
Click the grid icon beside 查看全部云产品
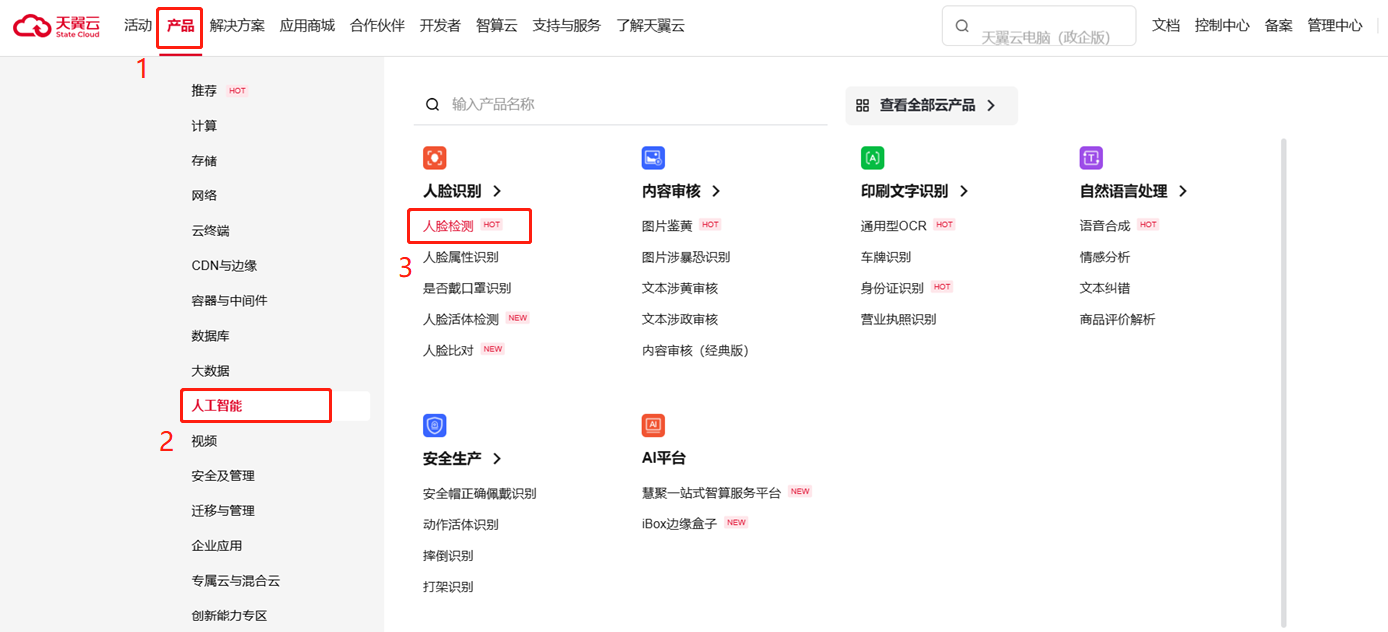[863, 105]
